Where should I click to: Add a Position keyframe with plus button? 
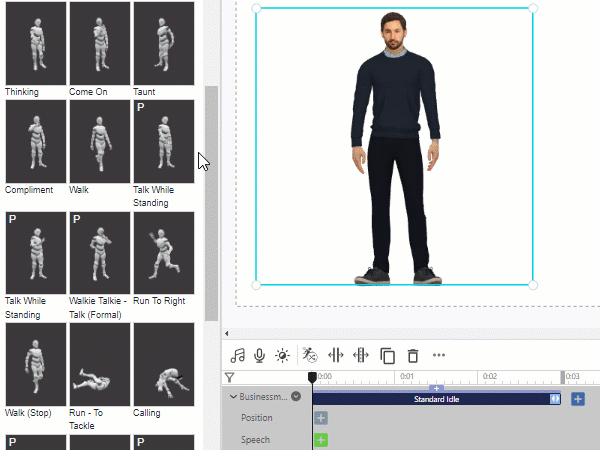[321, 418]
